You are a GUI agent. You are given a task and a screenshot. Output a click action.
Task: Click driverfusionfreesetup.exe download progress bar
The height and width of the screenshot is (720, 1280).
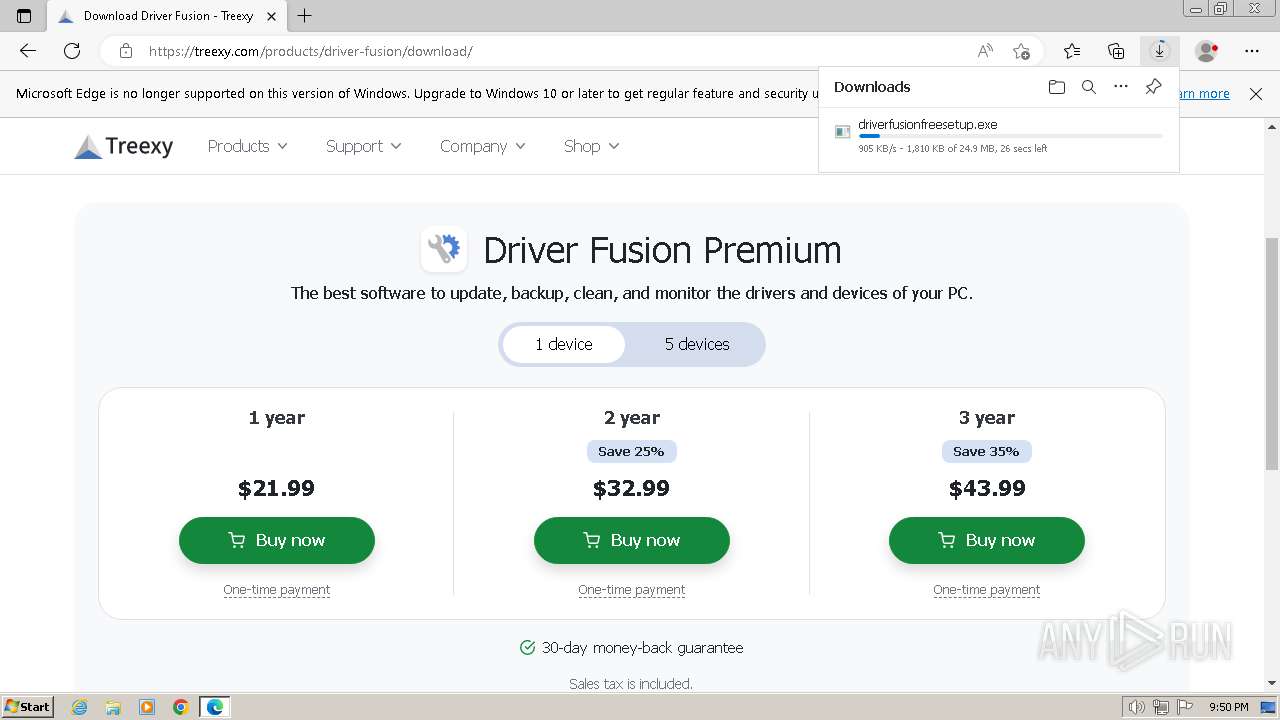click(1010, 136)
